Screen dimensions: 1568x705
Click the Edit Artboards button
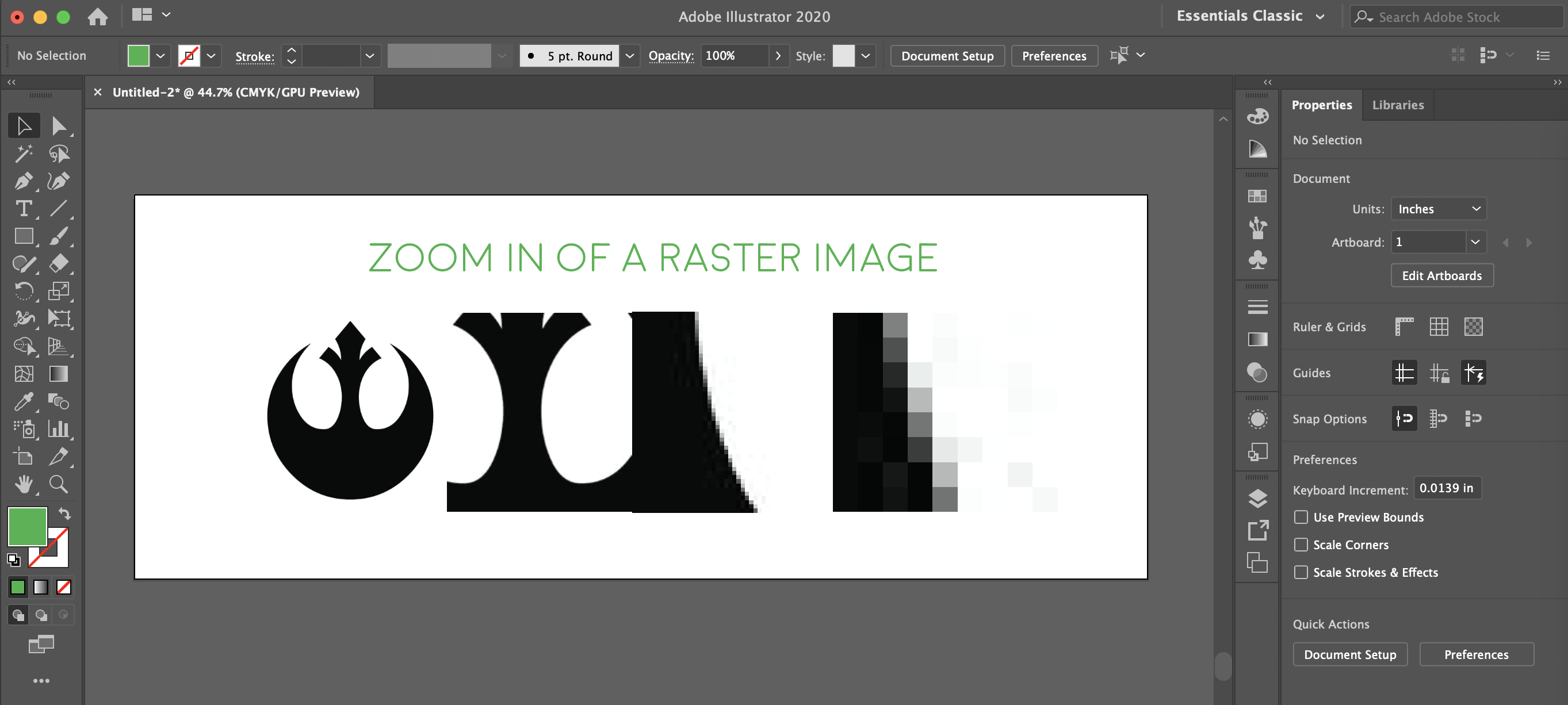tap(1441, 275)
